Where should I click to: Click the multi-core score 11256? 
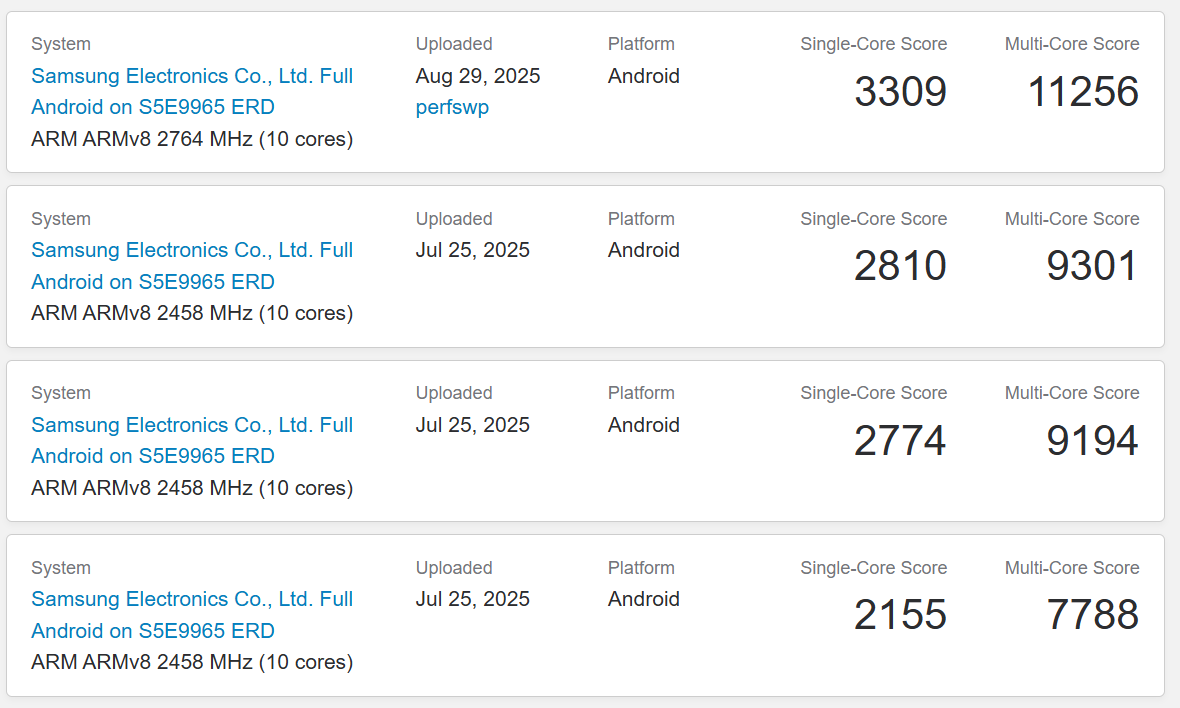coord(1083,92)
